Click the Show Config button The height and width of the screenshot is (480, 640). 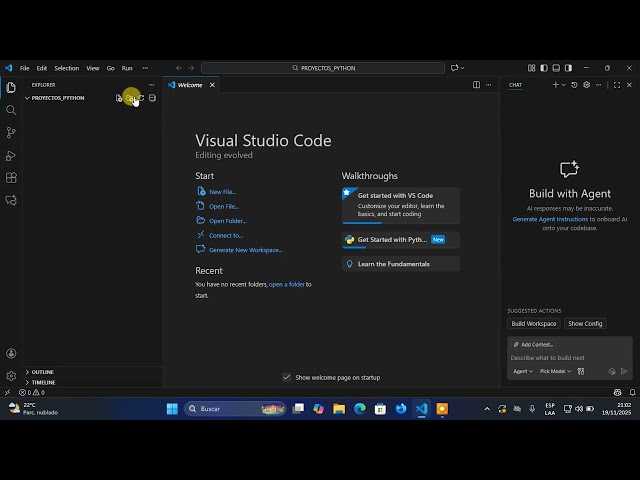pos(585,323)
